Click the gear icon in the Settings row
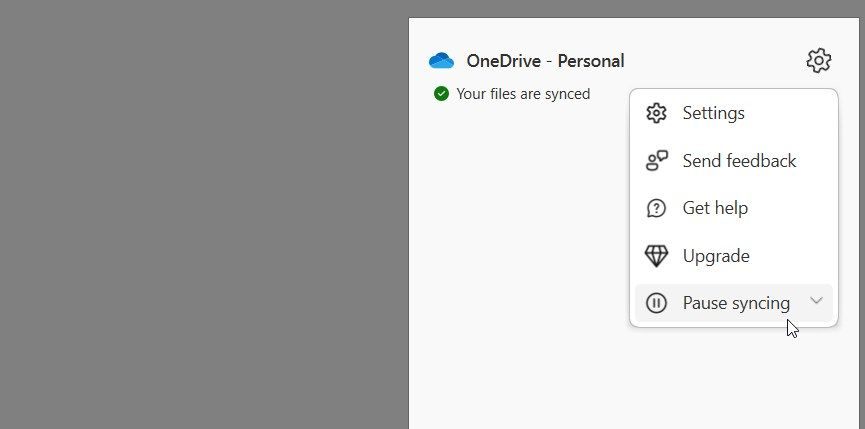865x429 pixels. click(656, 113)
